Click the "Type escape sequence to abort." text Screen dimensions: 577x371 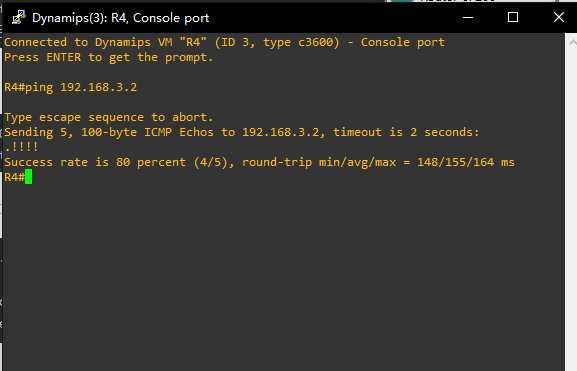[109, 117]
